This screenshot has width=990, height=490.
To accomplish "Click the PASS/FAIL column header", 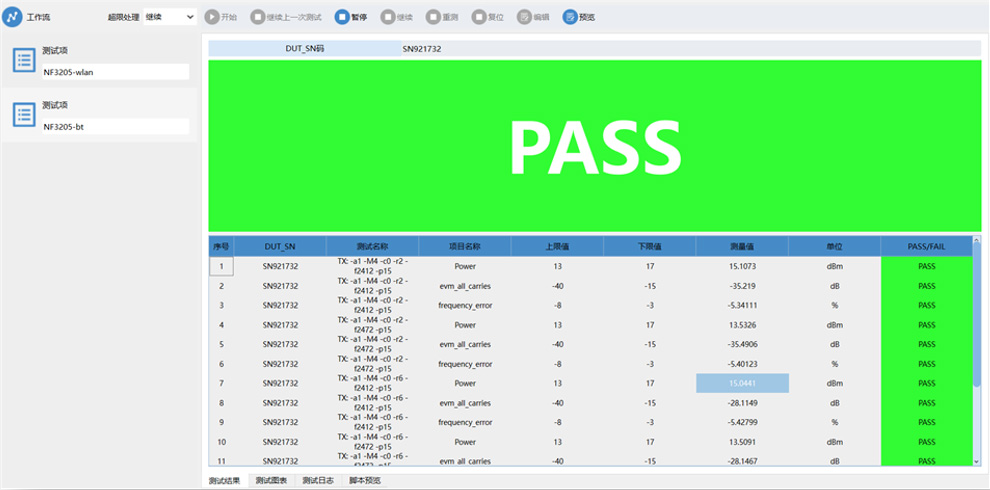I will coord(925,246).
